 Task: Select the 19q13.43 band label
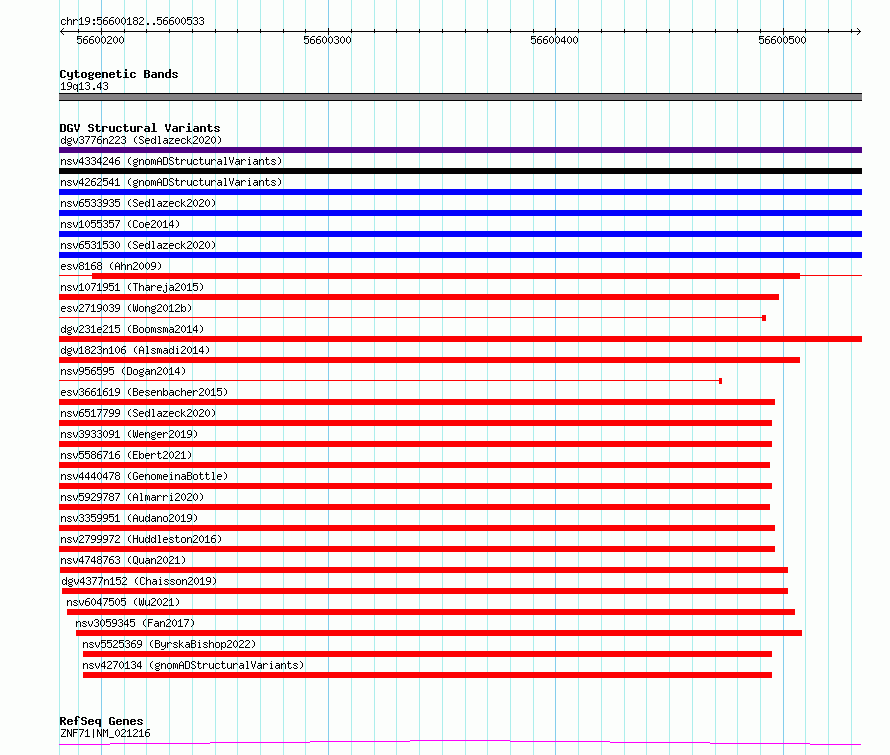click(84, 86)
